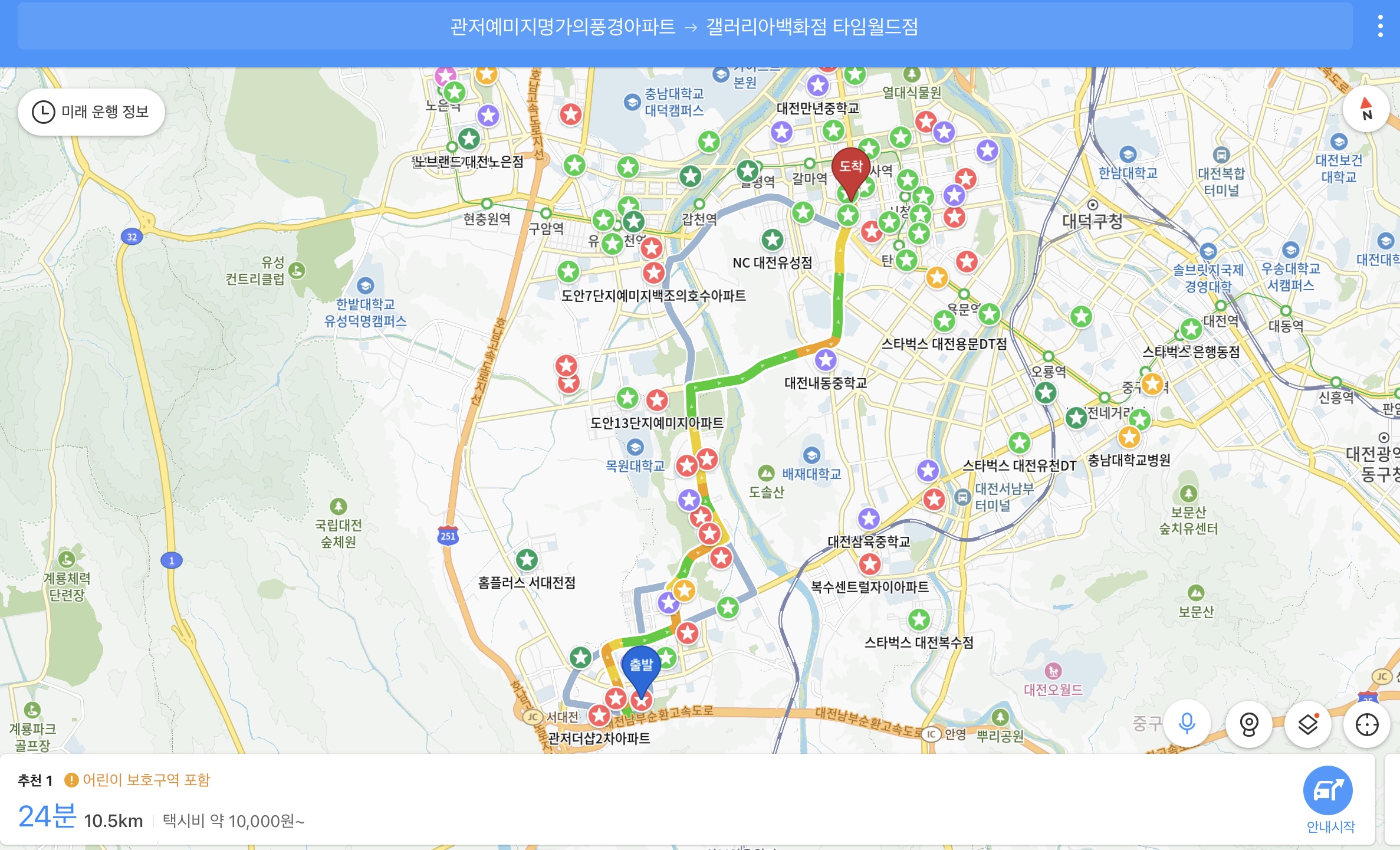Open 미래 운행 정보 future driving info
This screenshot has height=850, width=1400.
[91, 111]
